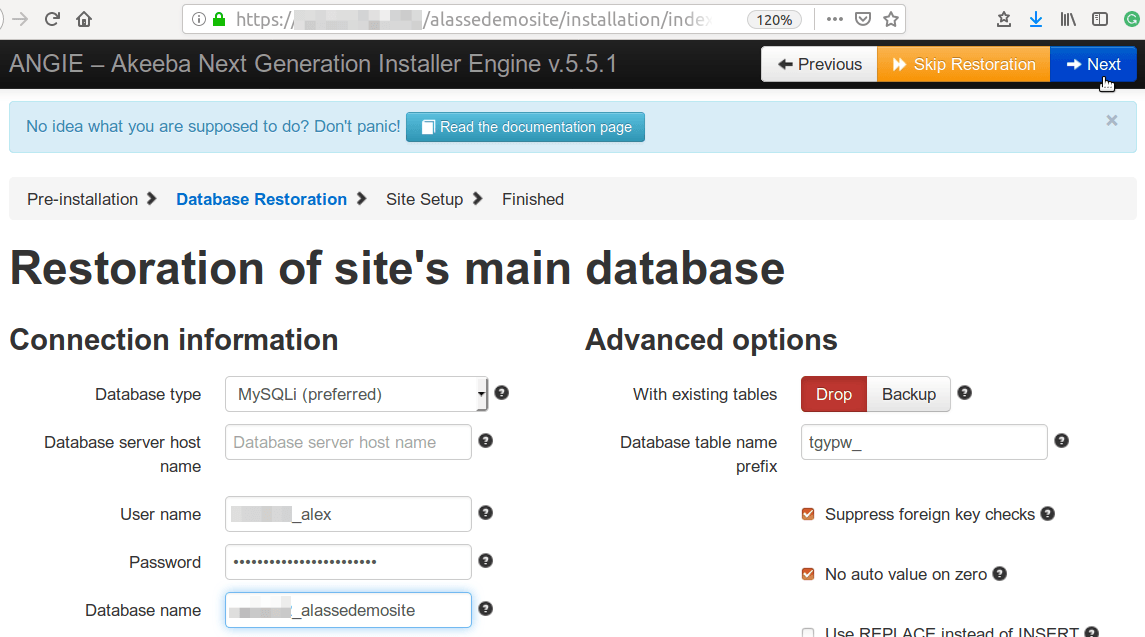Click Skip Restoration button
The height and width of the screenshot is (637, 1145).
pyautogui.click(x=964, y=64)
